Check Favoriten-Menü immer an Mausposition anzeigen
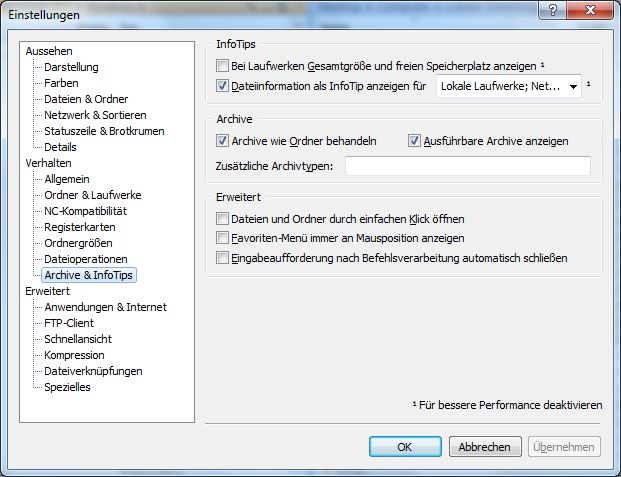 (222, 238)
